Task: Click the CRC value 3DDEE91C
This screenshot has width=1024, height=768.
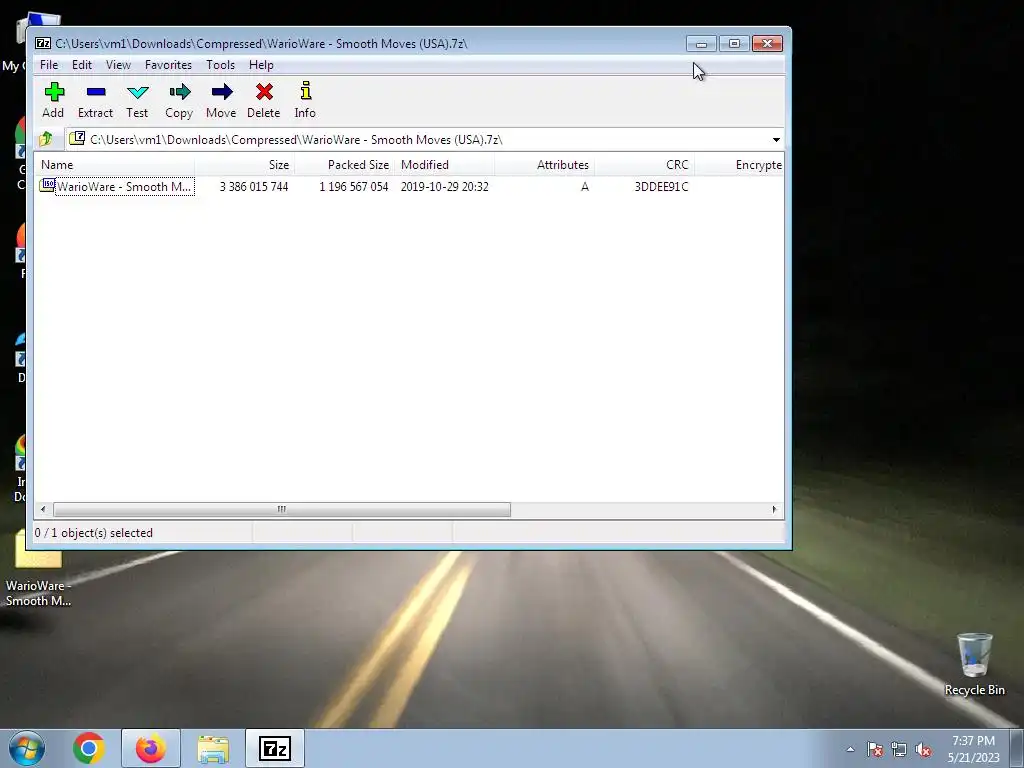Action: point(661,187)
